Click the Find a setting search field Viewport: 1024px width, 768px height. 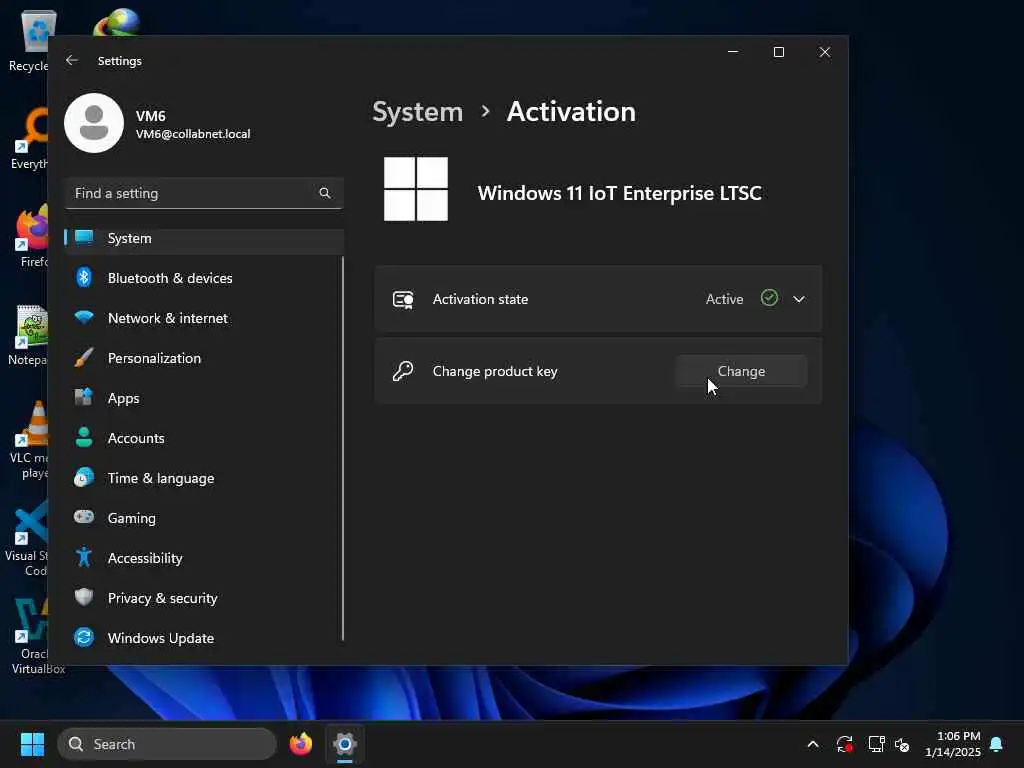click(x=204, y=193)
